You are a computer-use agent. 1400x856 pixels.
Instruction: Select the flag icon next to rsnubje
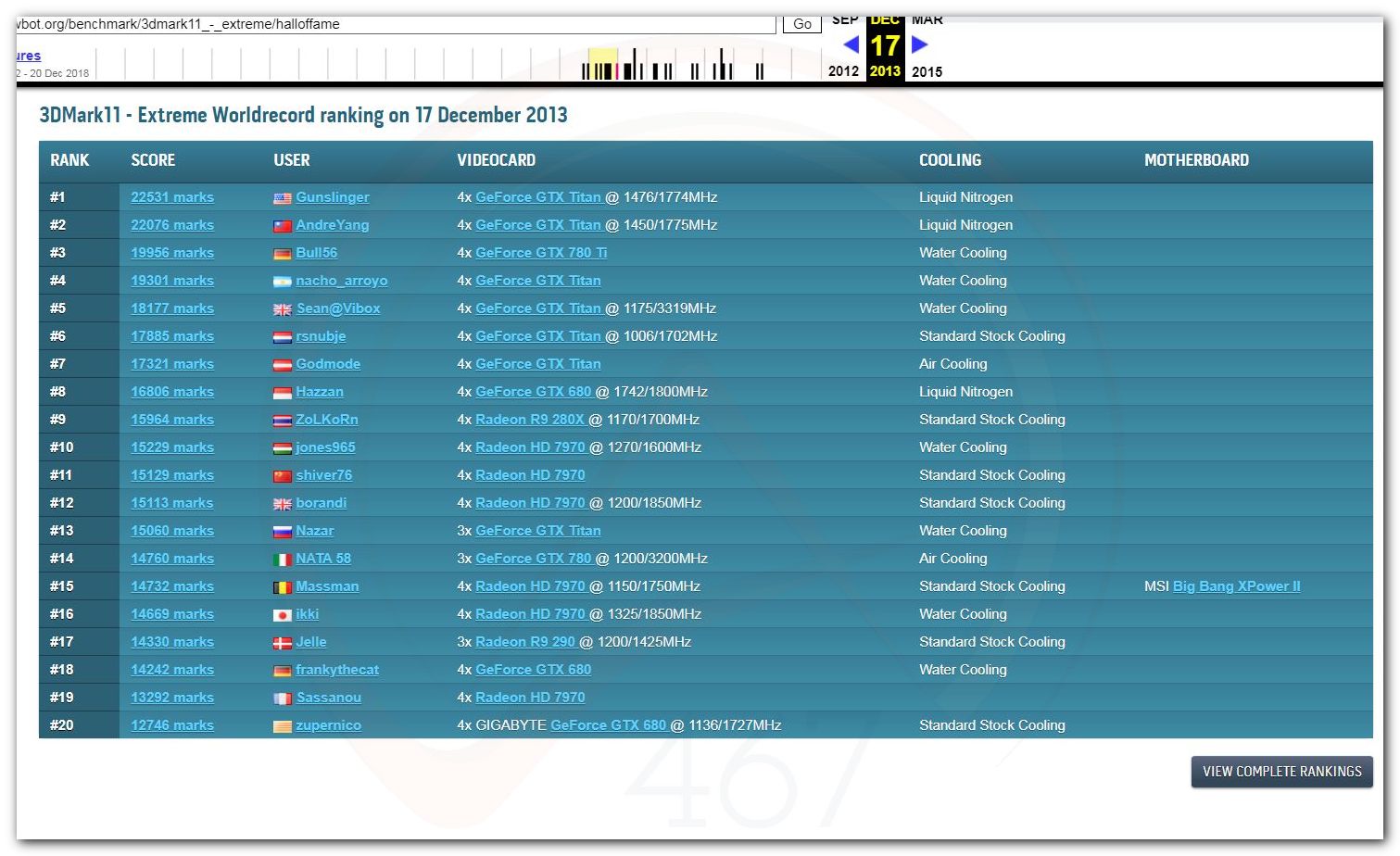(x=283, y=337)
